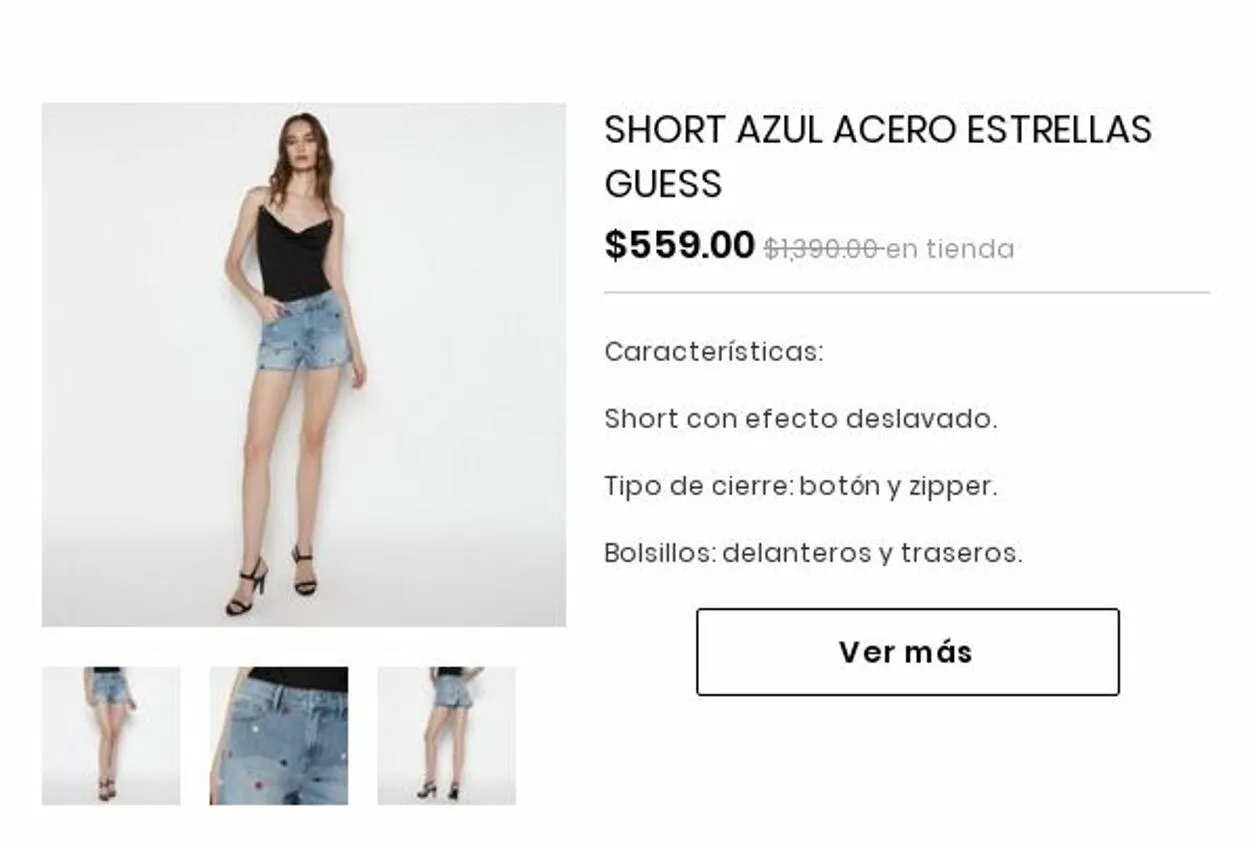1250x845 pixels.
Task: Click the Ver más button
Action: pyautogui.click(x=907, y=652)
